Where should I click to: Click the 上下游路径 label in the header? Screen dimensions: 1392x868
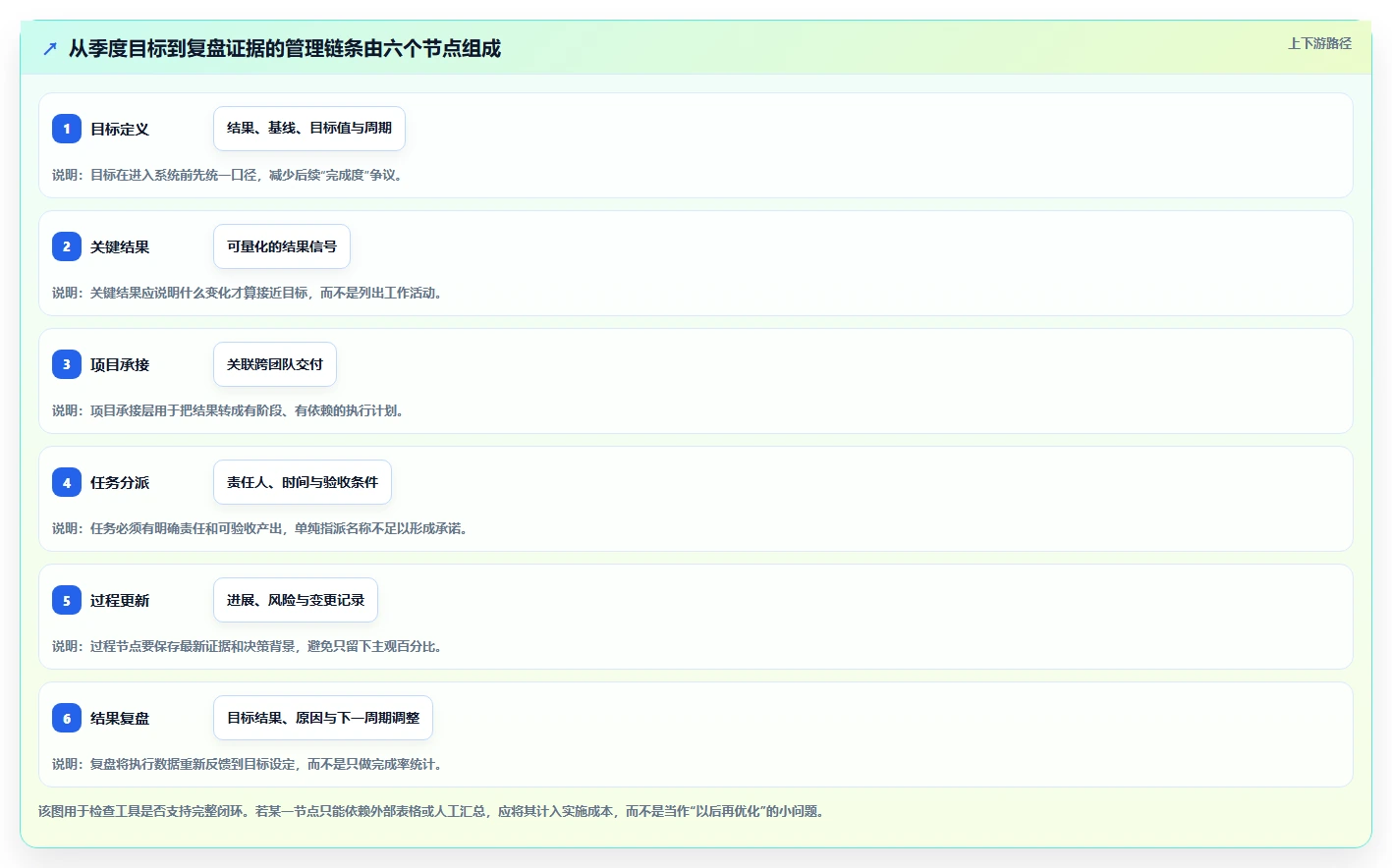click(x=1319, y=43)
